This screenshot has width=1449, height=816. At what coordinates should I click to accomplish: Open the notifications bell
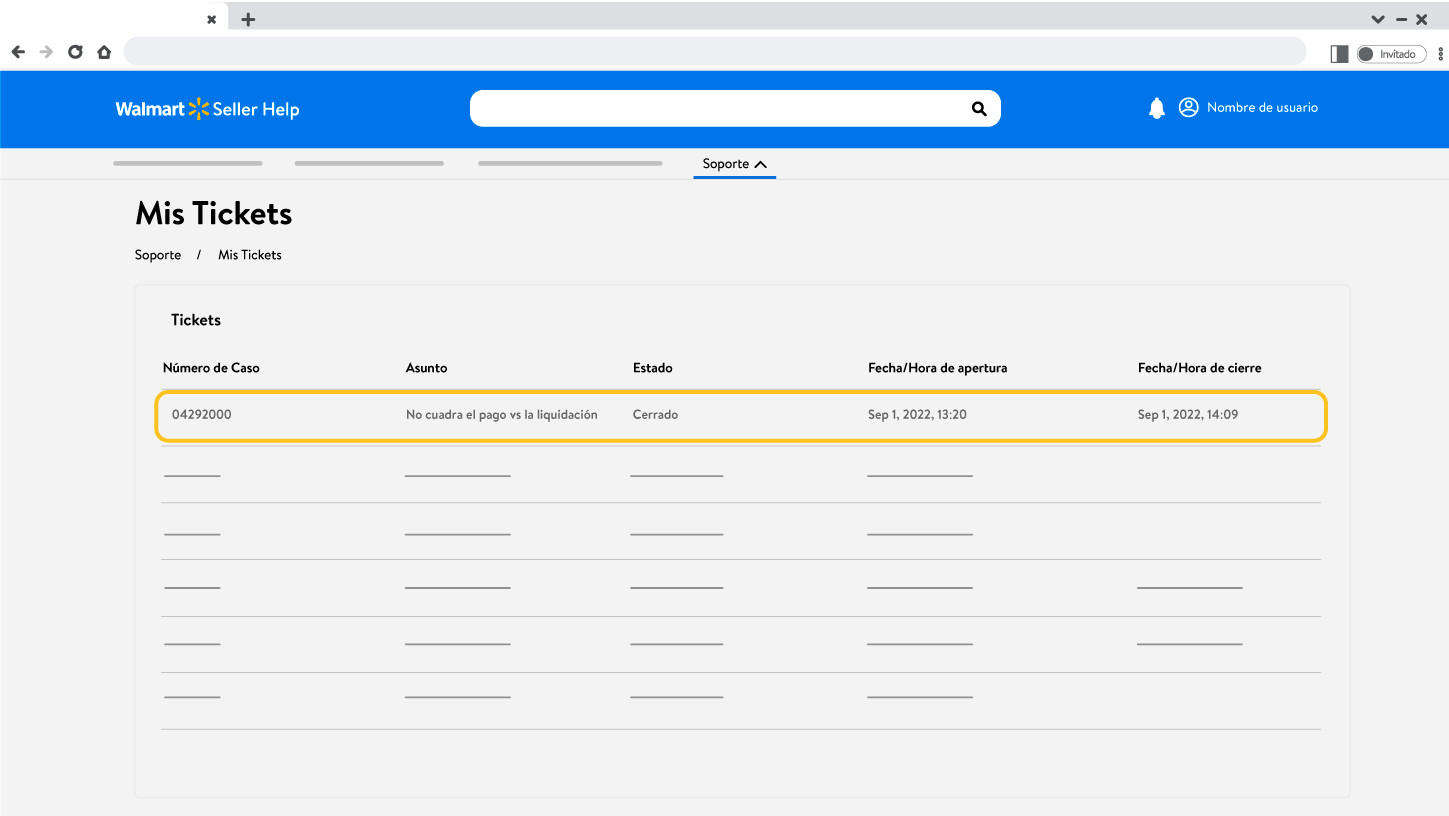point(1156,108)
